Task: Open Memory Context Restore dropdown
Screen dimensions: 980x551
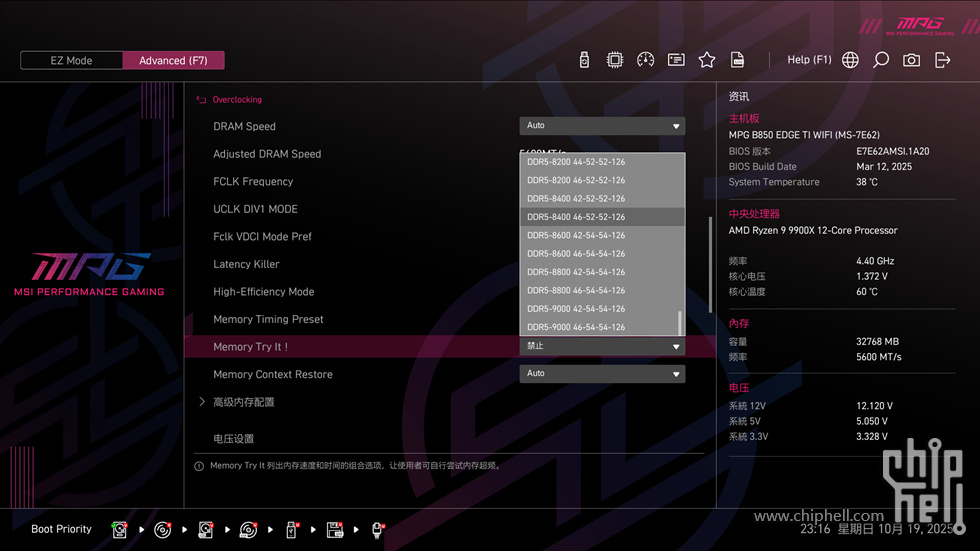Action: pos(602,374)
